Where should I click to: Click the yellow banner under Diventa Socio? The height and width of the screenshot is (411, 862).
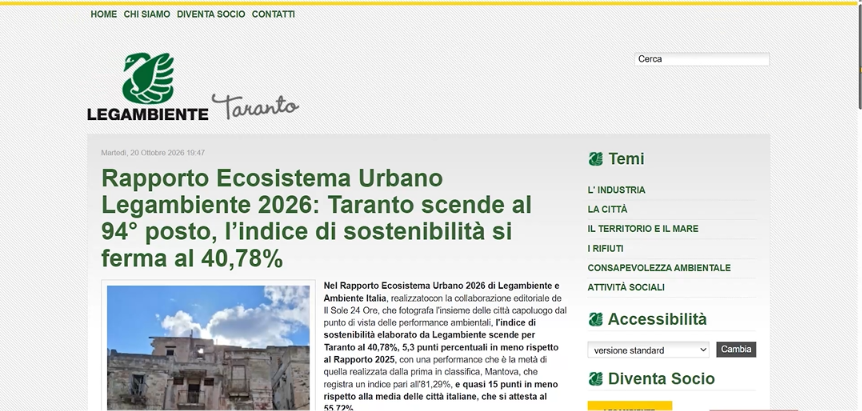(x=630, y=406)
